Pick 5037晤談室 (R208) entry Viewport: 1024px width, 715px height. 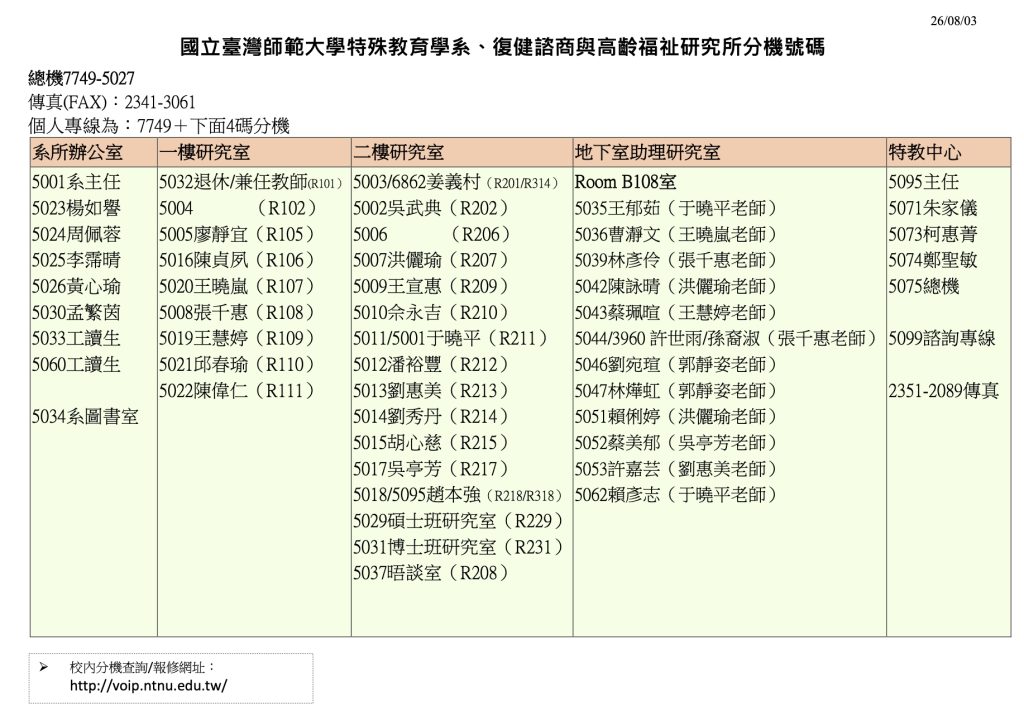click(x=432, y=573)
